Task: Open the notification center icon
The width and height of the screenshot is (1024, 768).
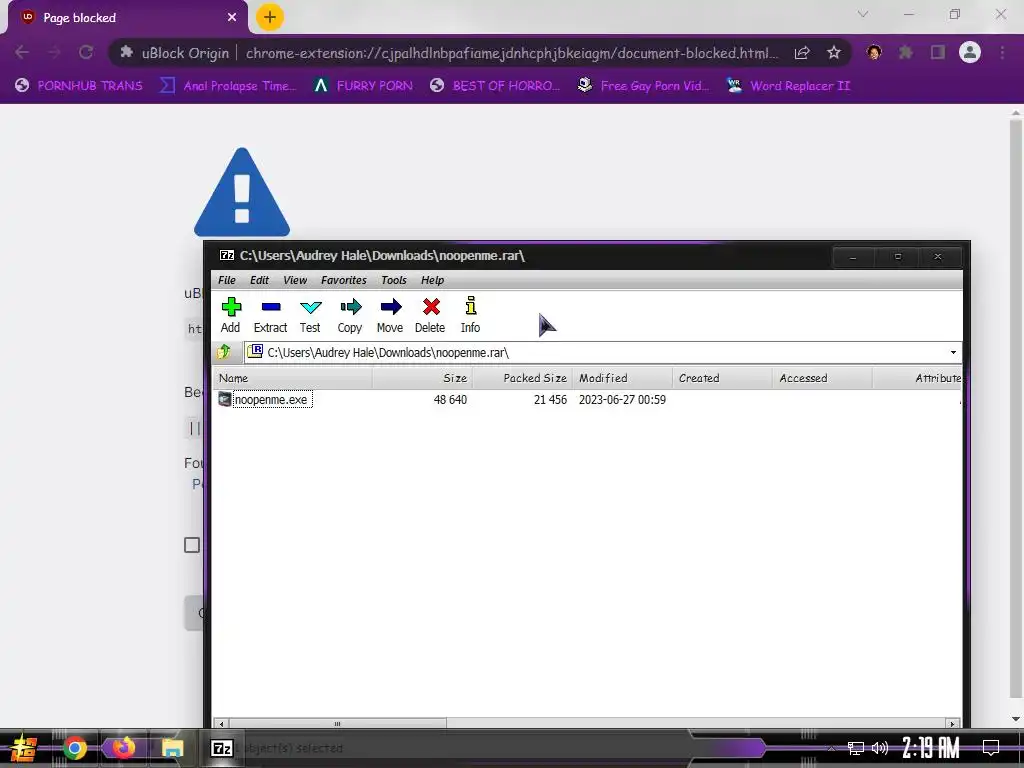Action: pos(991,747)
